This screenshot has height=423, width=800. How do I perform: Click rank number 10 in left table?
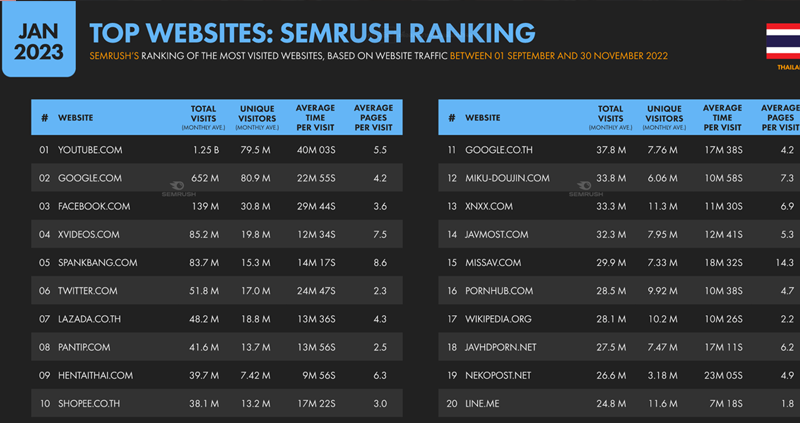pos(45,404)
